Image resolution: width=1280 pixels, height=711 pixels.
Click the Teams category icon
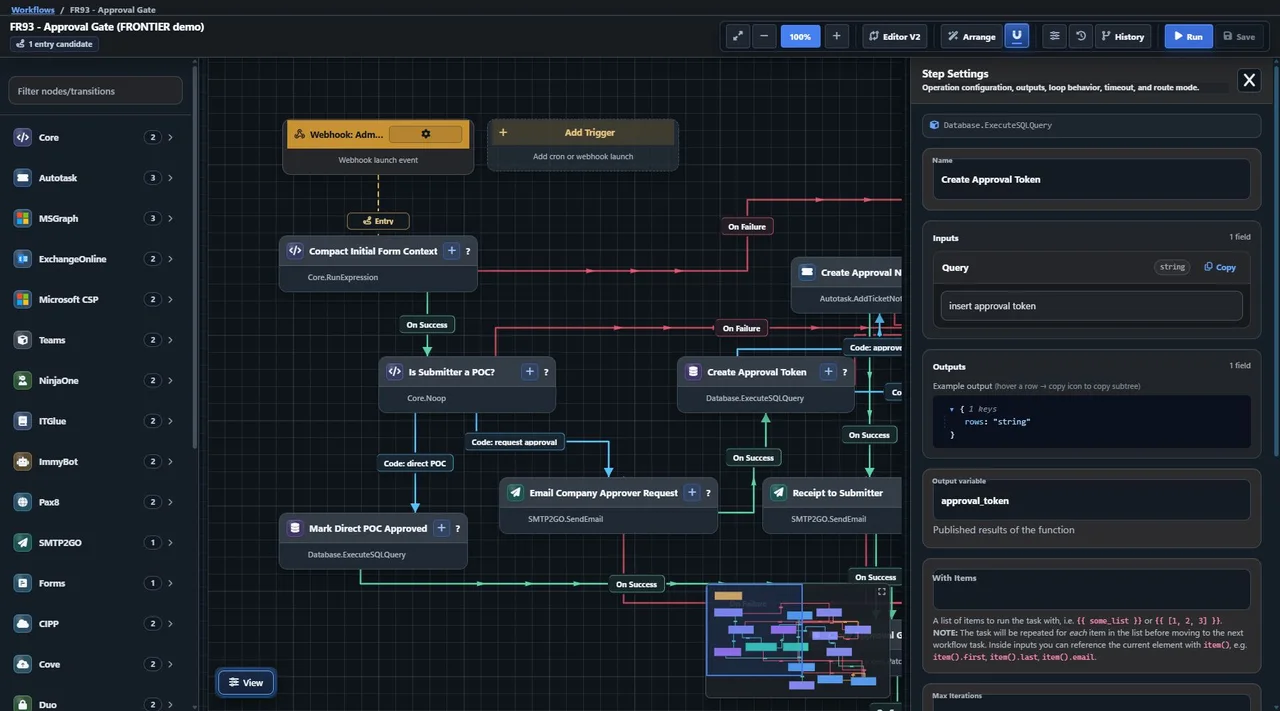pos(23,340)
